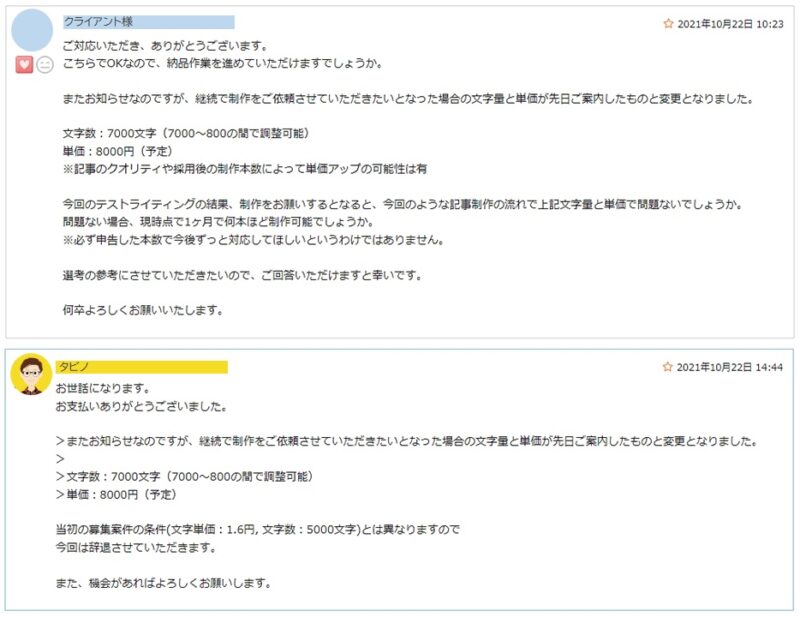Click the quoted >単価:8000円 line in reply
The image size is (800, 617).
pos(116,494)
